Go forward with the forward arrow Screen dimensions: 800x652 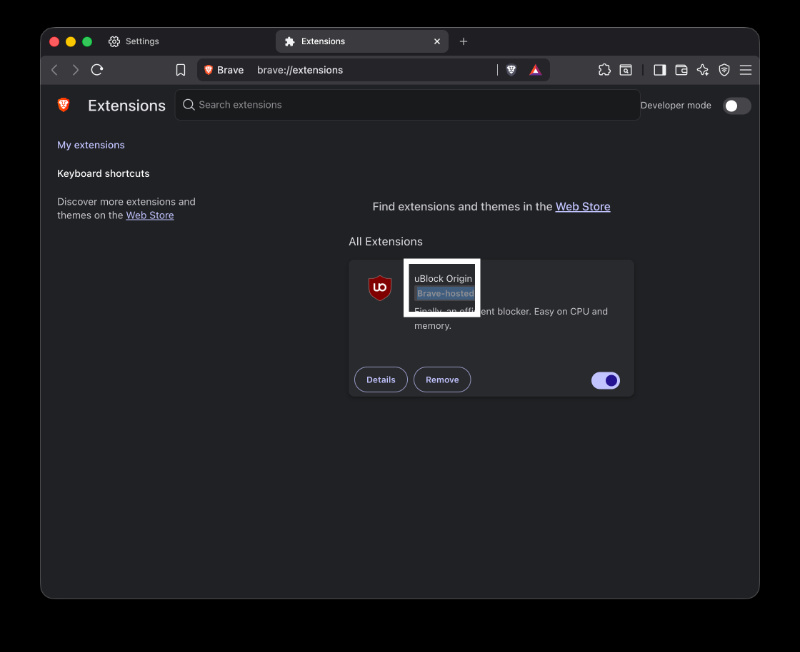76,70
